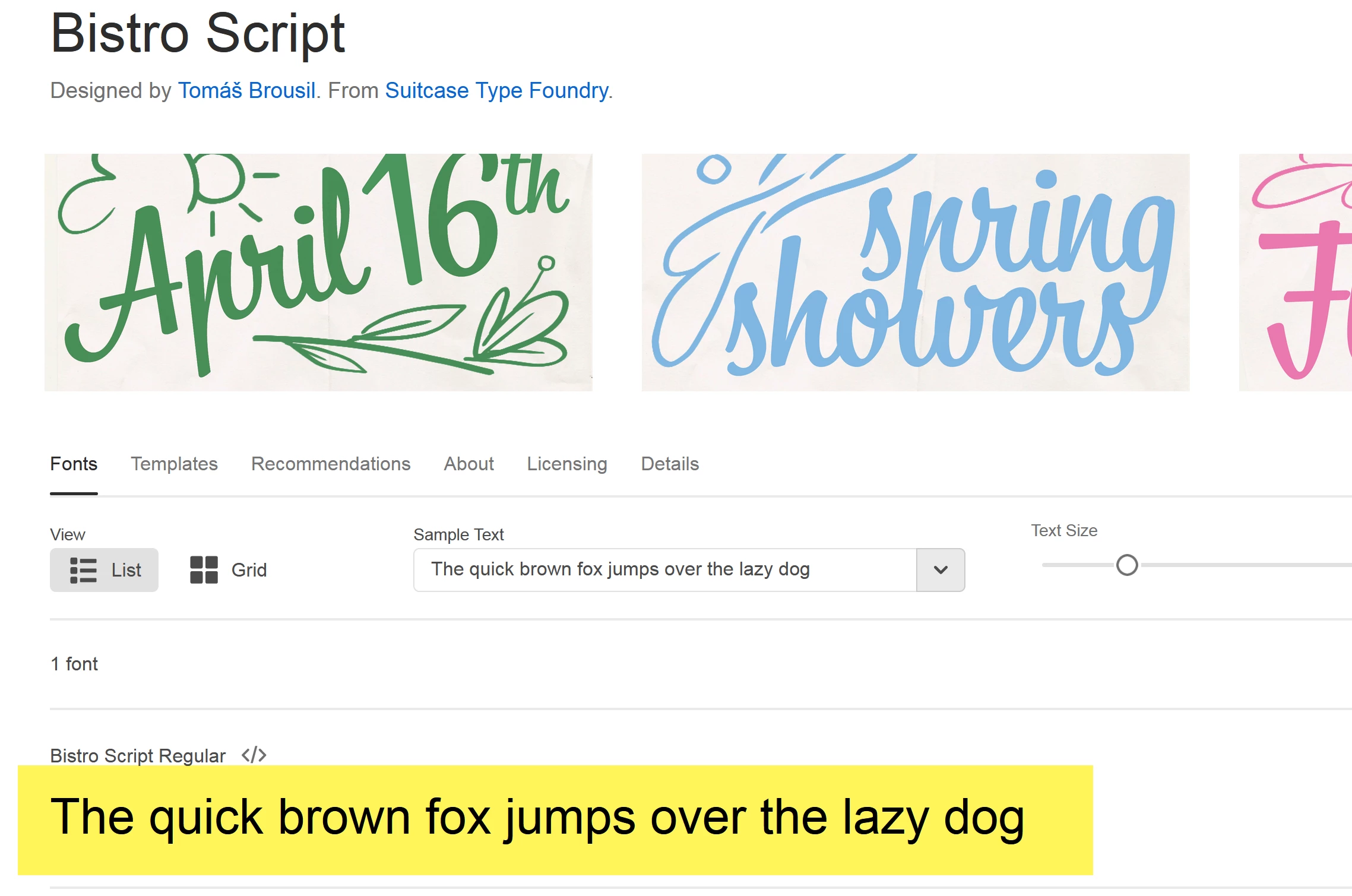Viewport: 1352px width, 896px height.
Task: Click the Grid view squares icon
Action: tap(204, 570)
